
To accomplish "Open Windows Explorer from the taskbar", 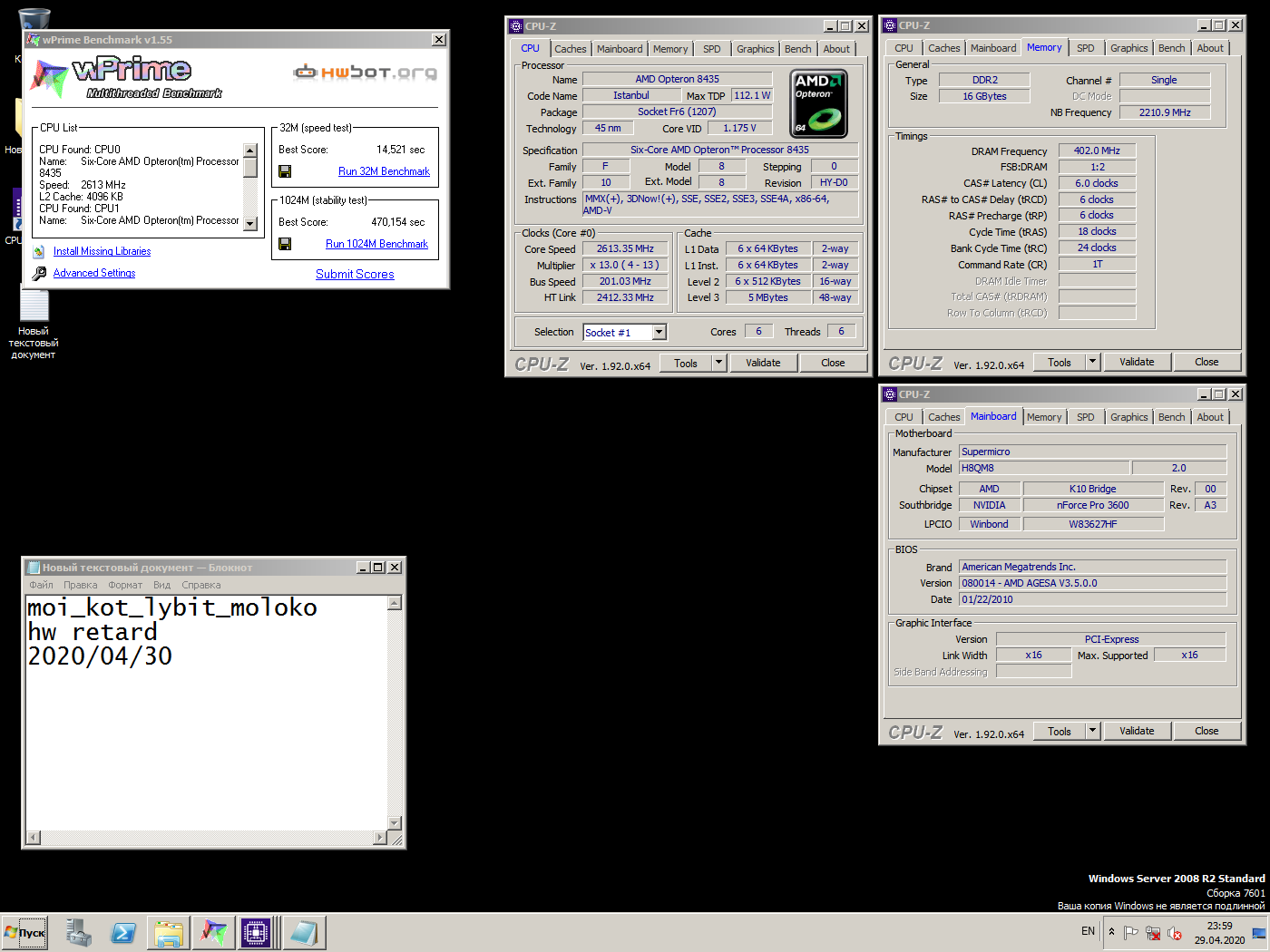I will pyautogui.click(x=169, y=933).
